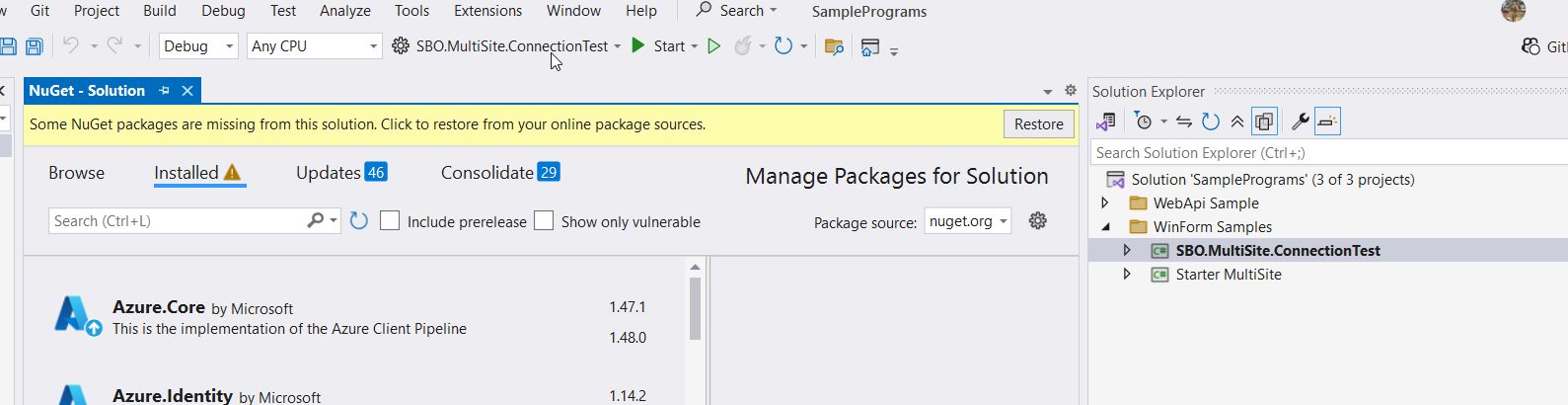Switch views icon in Solution Explorer
The height and width of the screenshot is (405, 1568).
[x=1106, y=121]
